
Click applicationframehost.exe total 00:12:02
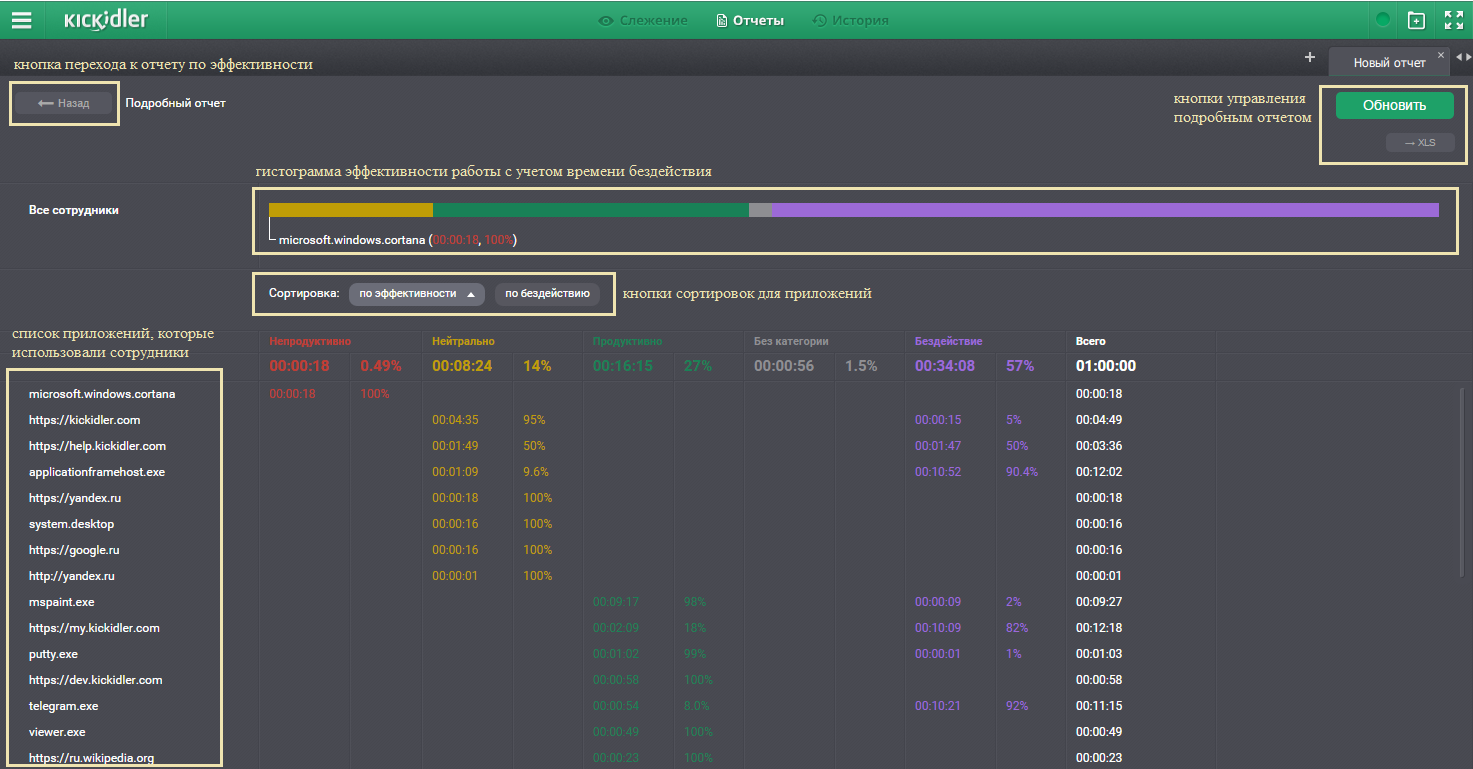pyautogui.click(x=1099, y=472)
